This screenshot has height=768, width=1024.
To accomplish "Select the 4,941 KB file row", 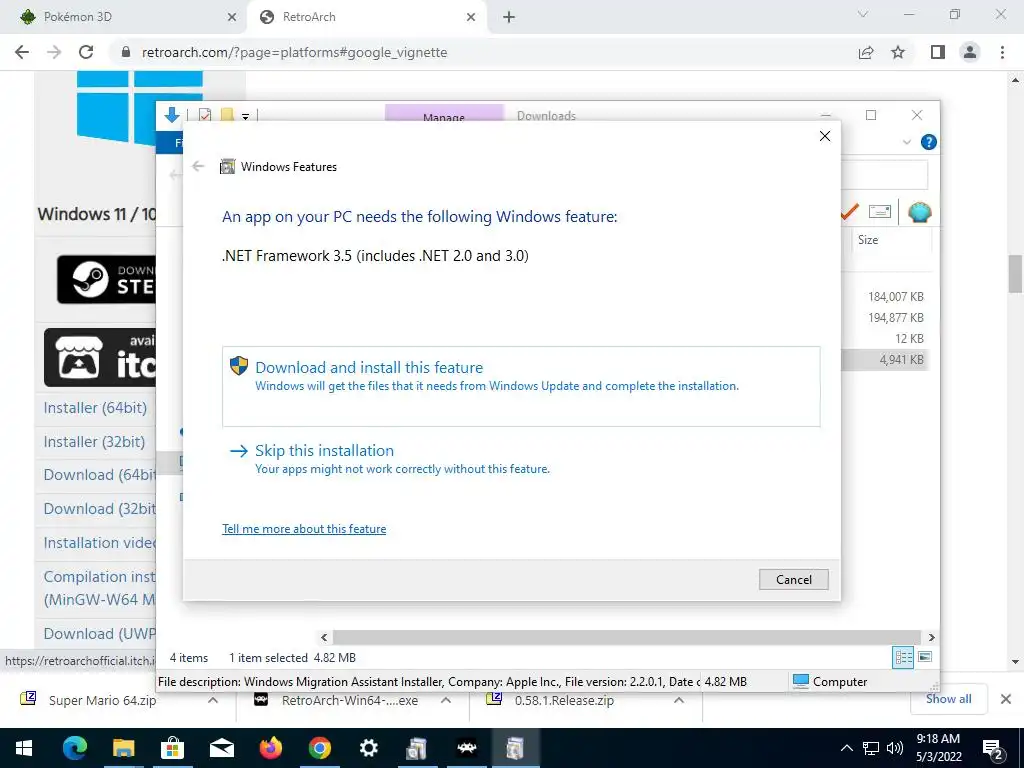I will [887, 359].
